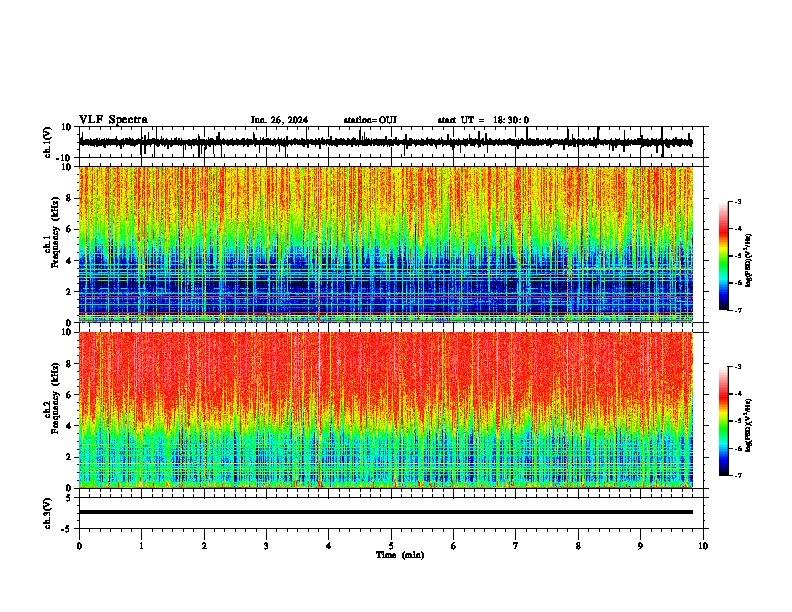This screenshot has width=792, height=612.
Task: Click the log(PSD) label beside ch.1 color bar
Action: click(x=748, y=261)
